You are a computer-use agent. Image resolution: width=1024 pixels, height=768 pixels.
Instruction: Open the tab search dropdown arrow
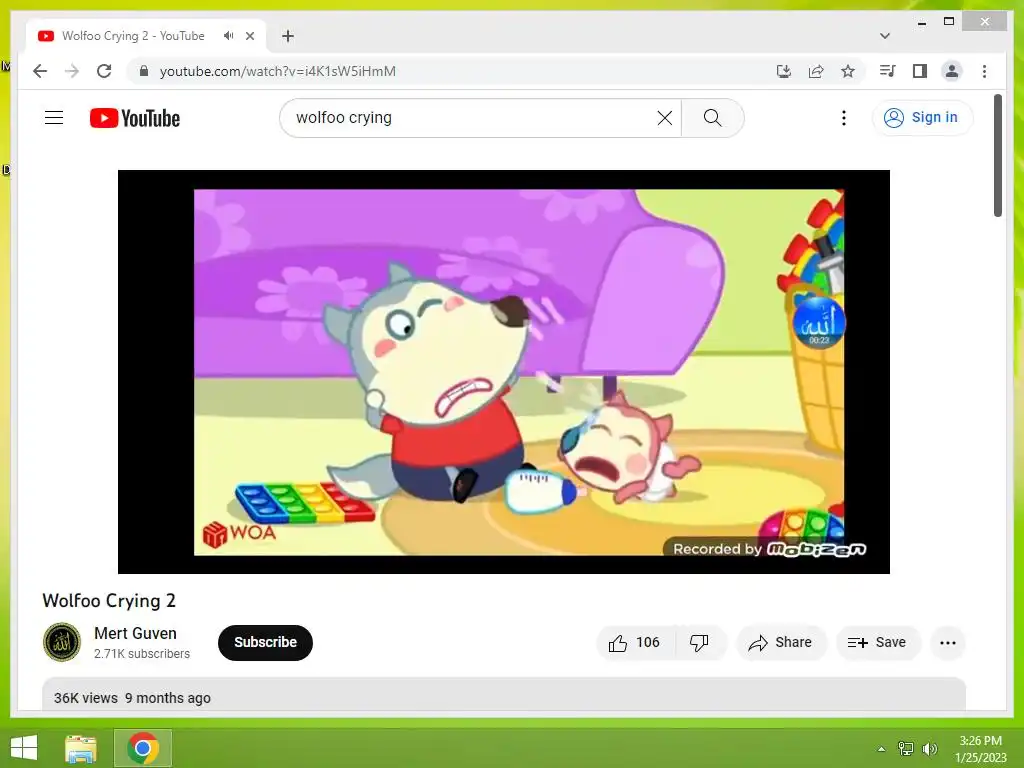pyautogui.click(x=885, y=36)
